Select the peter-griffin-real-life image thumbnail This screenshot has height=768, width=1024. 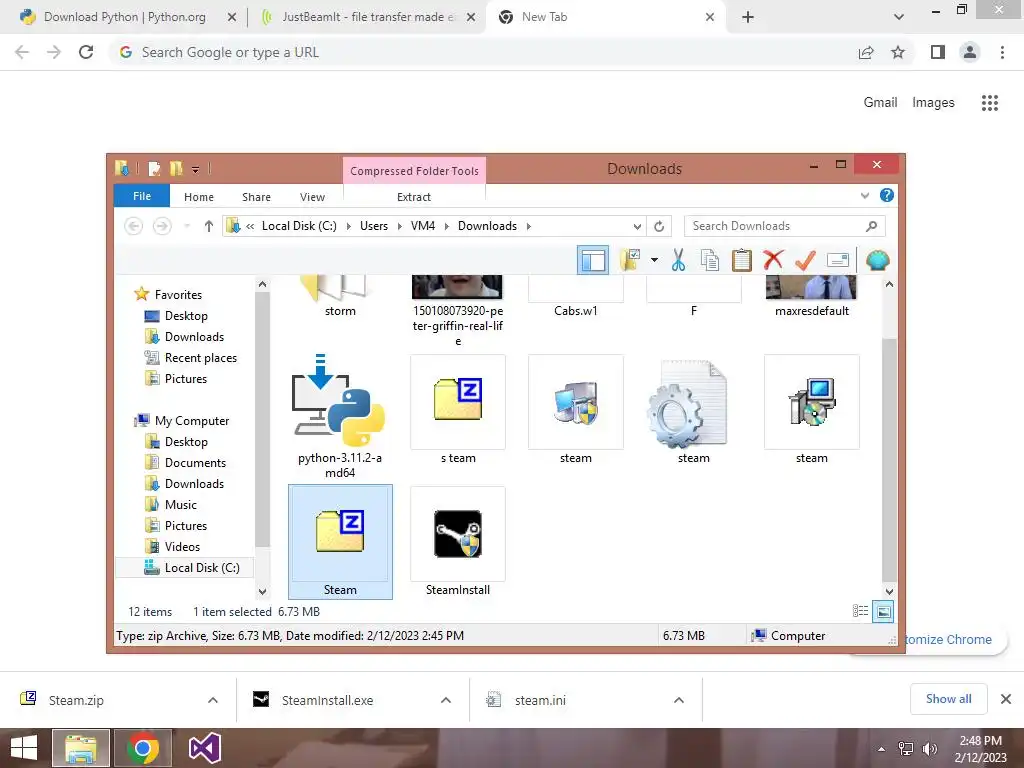[x=458, y=311]
